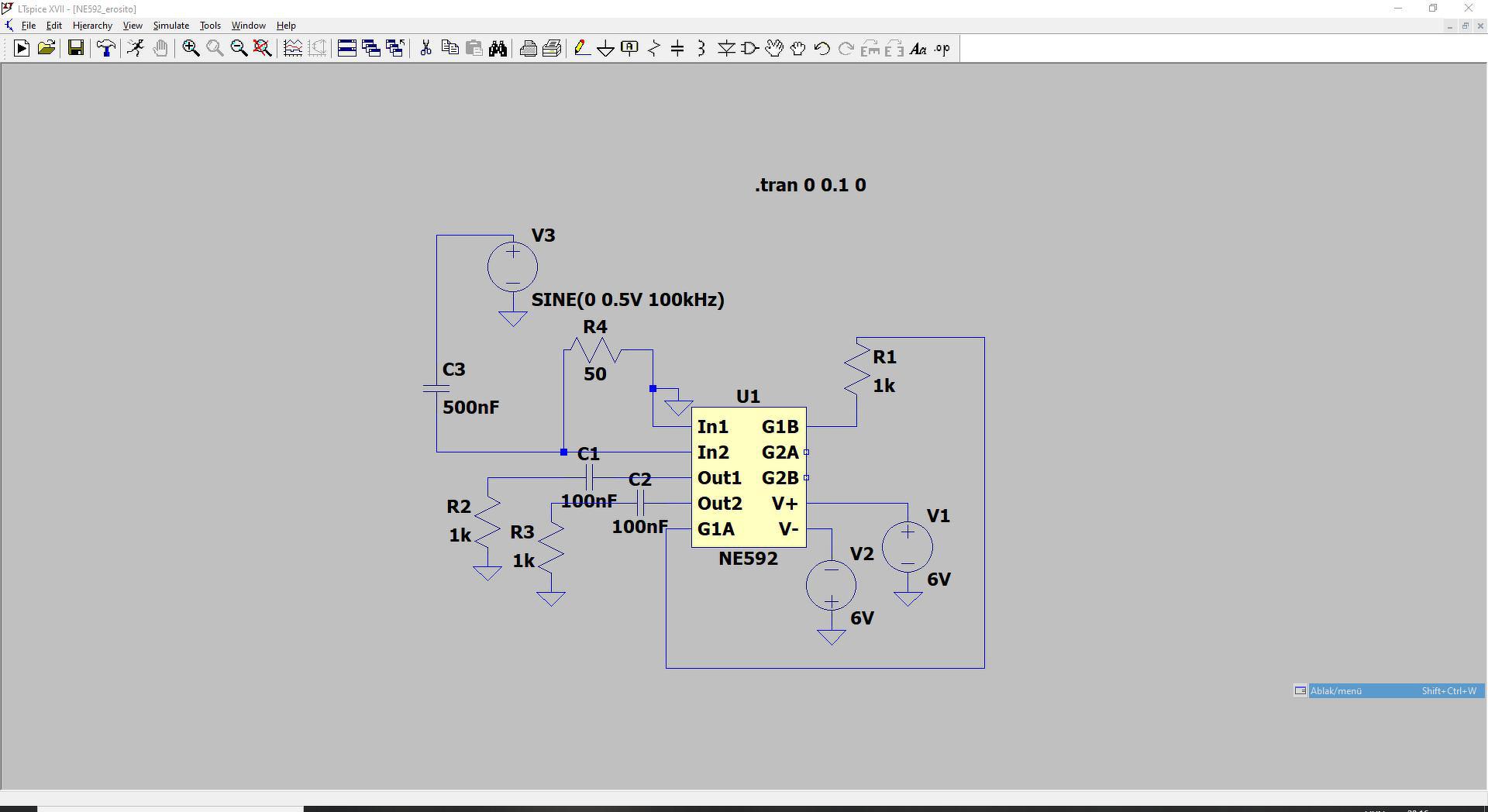The height and width of the screenshot is (812, 1488).
Task: Select the Label Net tool
Action: tap(630, 49)
